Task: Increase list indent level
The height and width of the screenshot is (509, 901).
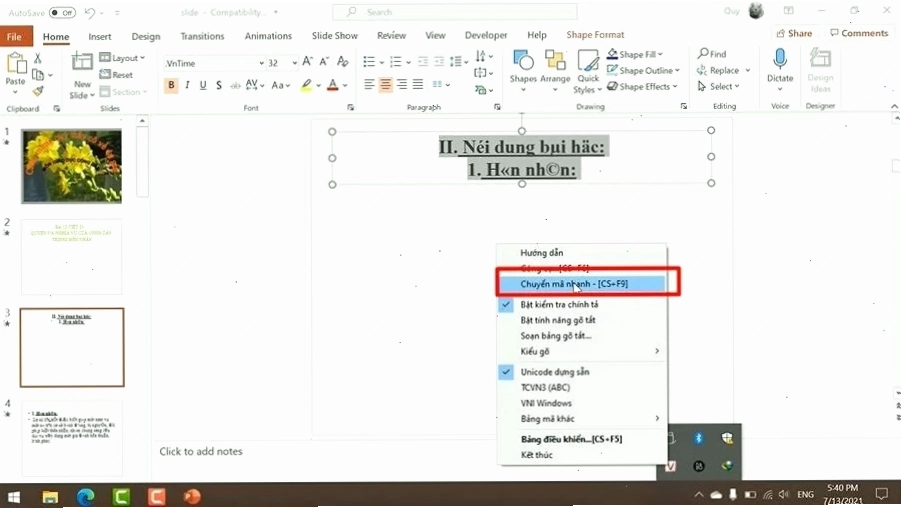Action: (x=439, y=61)
